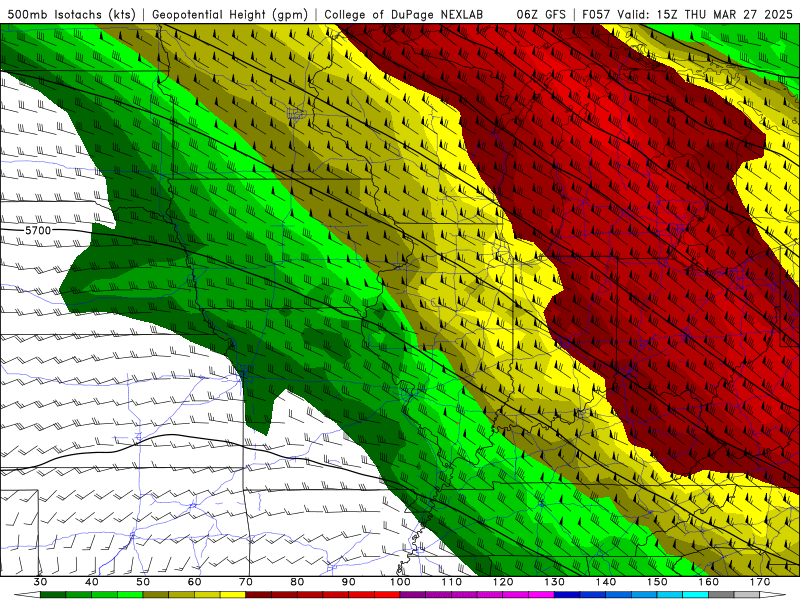The height and width of the screenshot is (600, 800).
Task: Click the 110 label on the colorbar
Action: tap(452, 582)
